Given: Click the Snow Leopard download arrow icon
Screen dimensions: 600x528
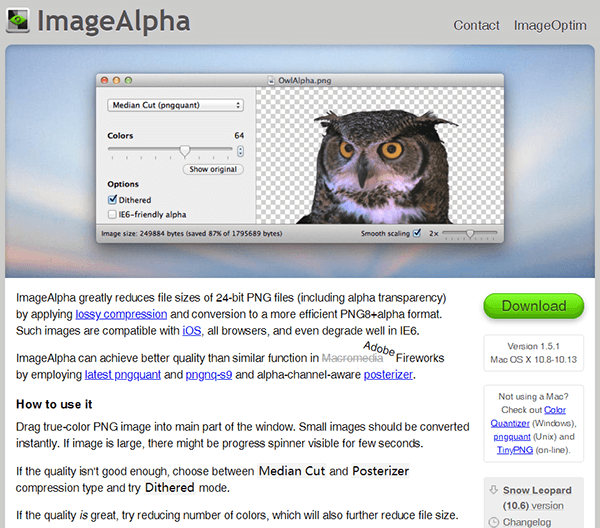Looking at the screenshot, I should point(494,490).
